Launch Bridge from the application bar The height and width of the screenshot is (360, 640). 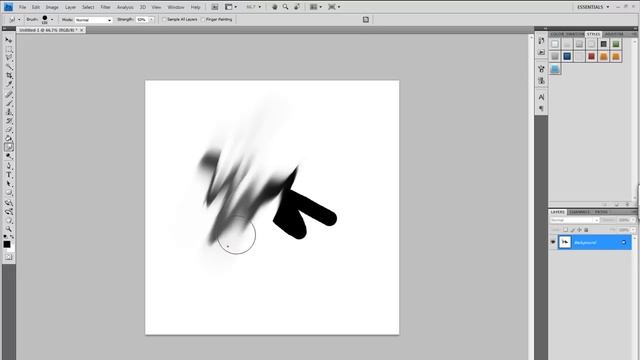point(215,7)
